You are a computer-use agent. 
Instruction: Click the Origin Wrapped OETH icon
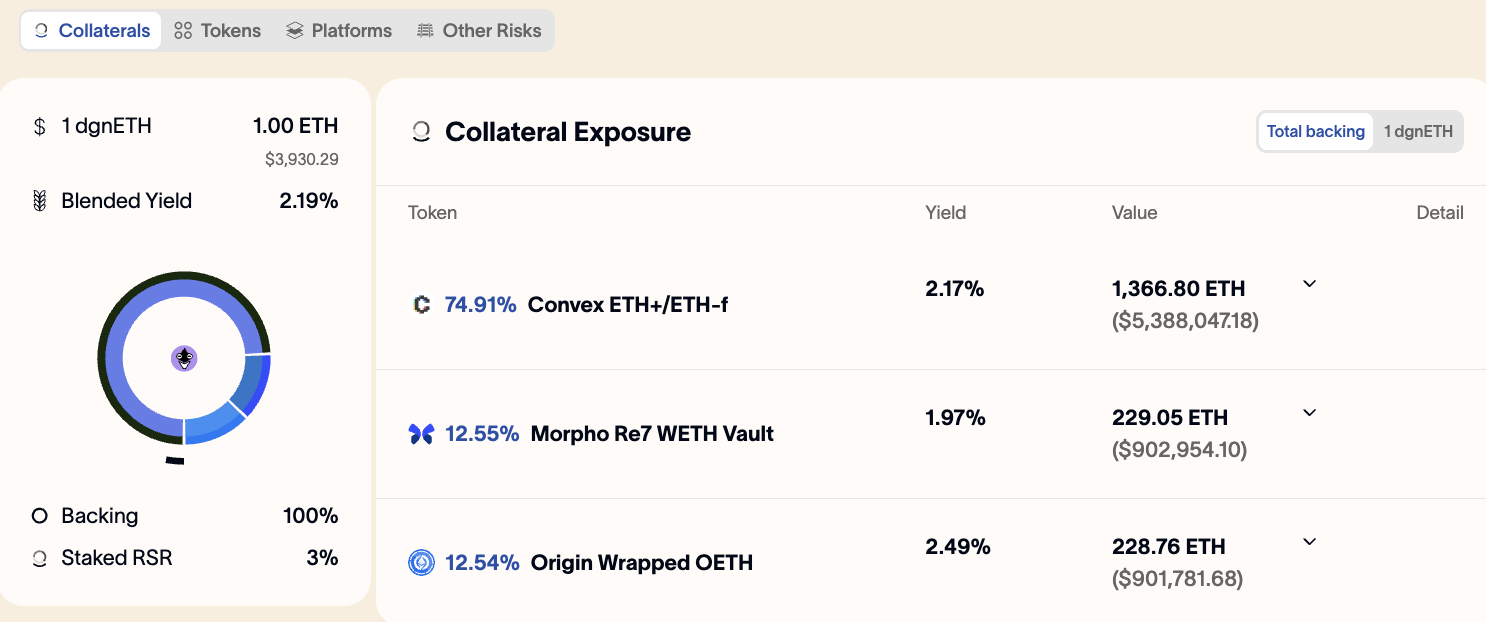pos(421,563)
